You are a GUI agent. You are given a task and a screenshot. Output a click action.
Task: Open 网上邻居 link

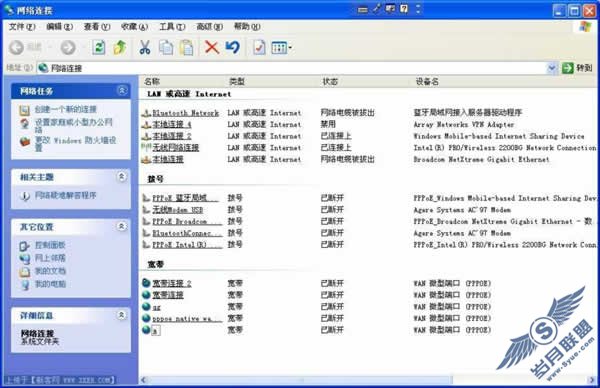coord(50,258)
